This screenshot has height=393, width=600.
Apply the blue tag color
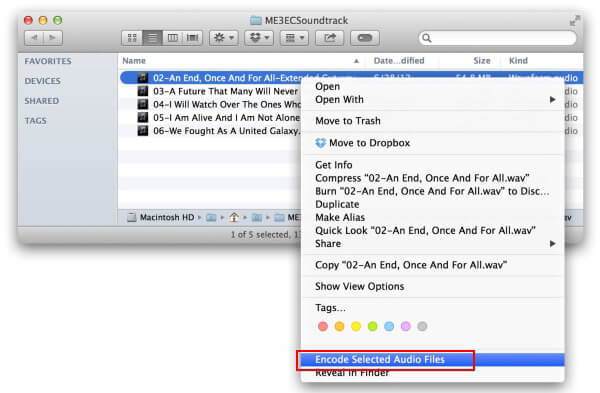pyautogui.click(x=389, y=326)
